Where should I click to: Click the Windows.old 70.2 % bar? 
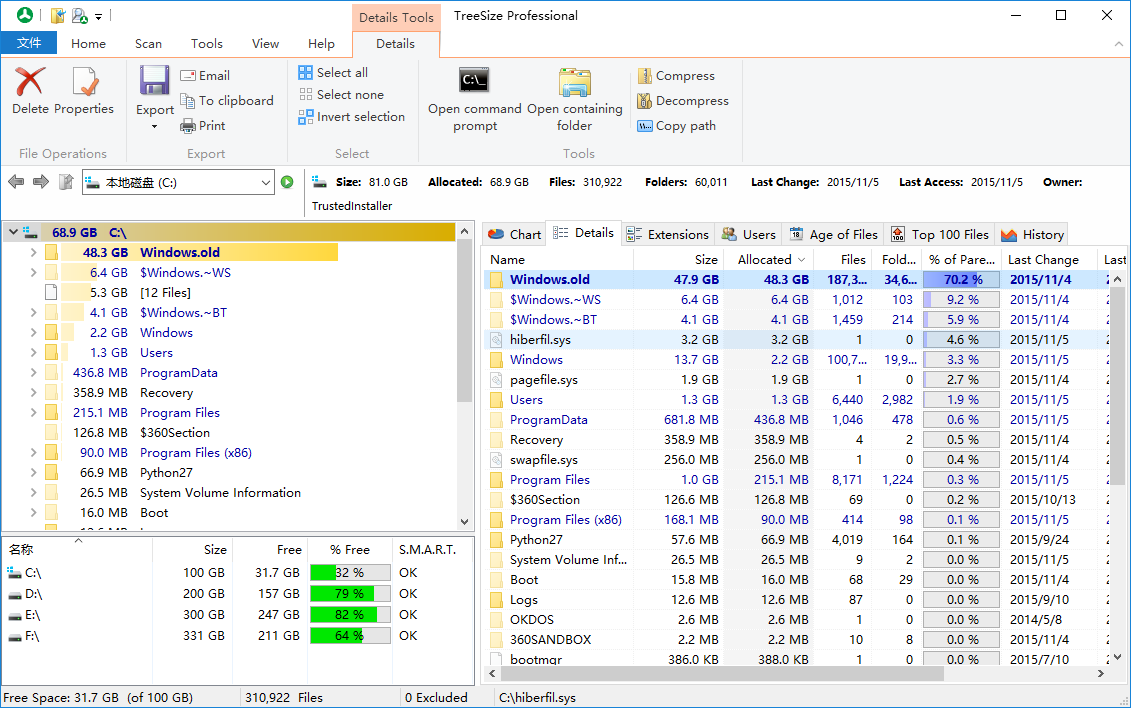(961, 279)
